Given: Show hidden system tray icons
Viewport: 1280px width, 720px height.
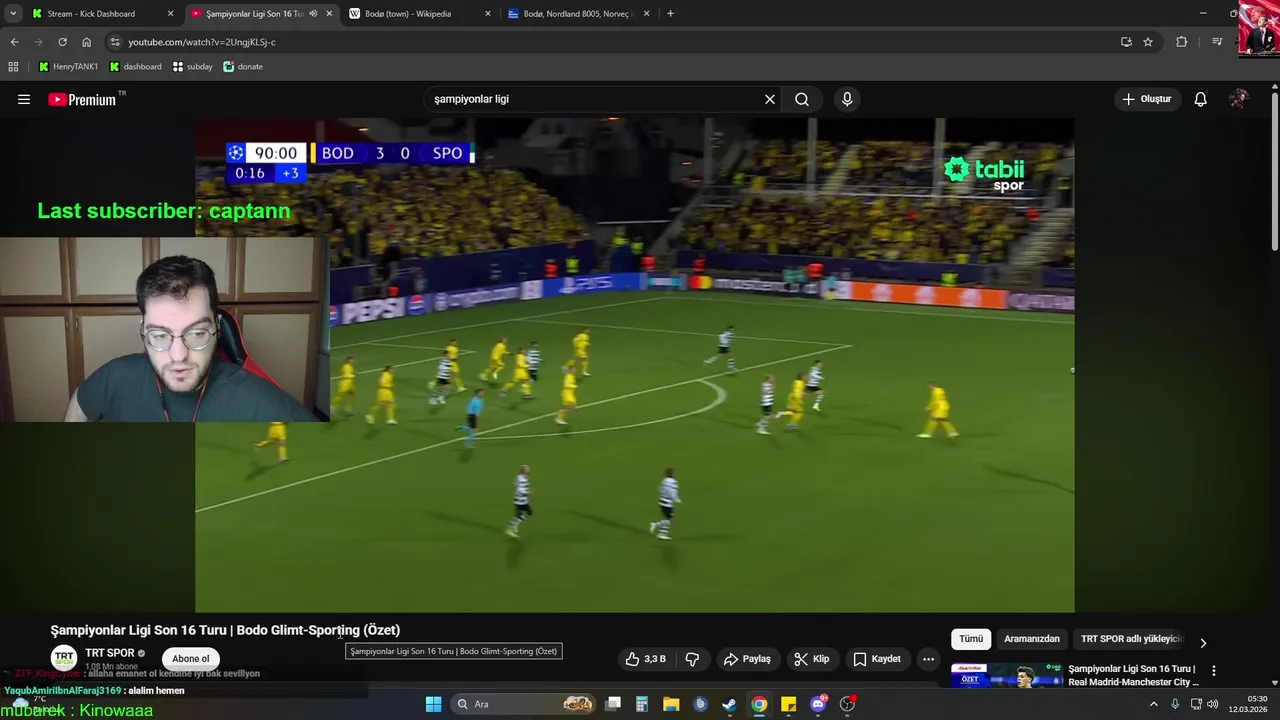Looking at the screenshot, I should (x=1153, y=704).
